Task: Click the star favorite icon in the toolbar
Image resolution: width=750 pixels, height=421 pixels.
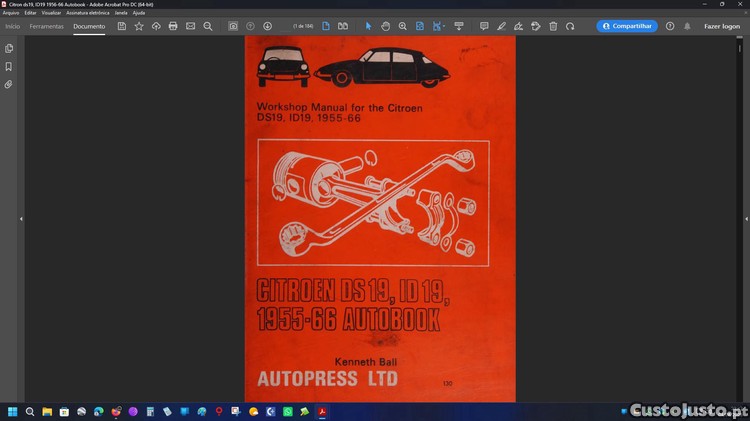Action: point(139,26)
